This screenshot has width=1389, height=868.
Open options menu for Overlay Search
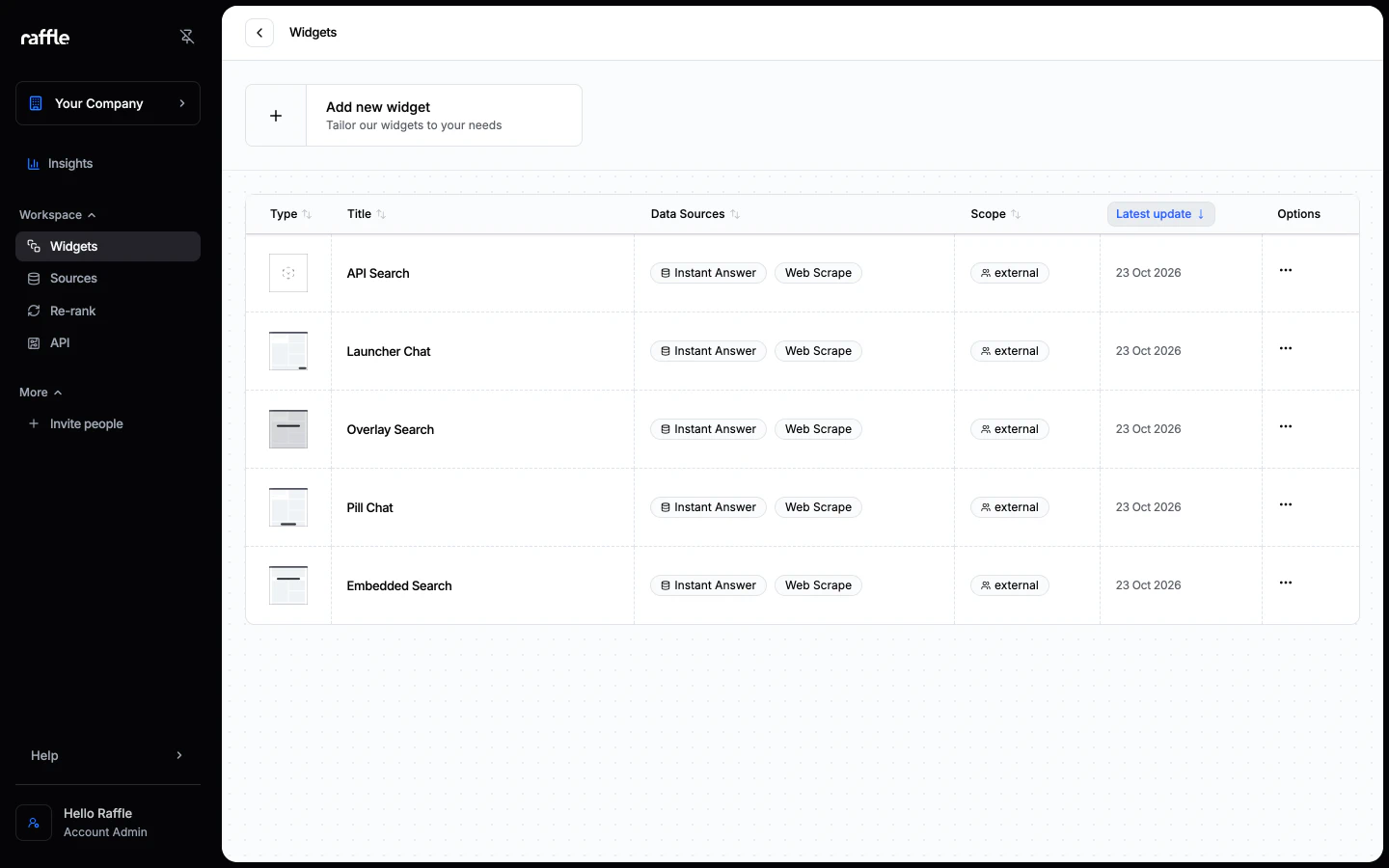[x=1286, y=426]
